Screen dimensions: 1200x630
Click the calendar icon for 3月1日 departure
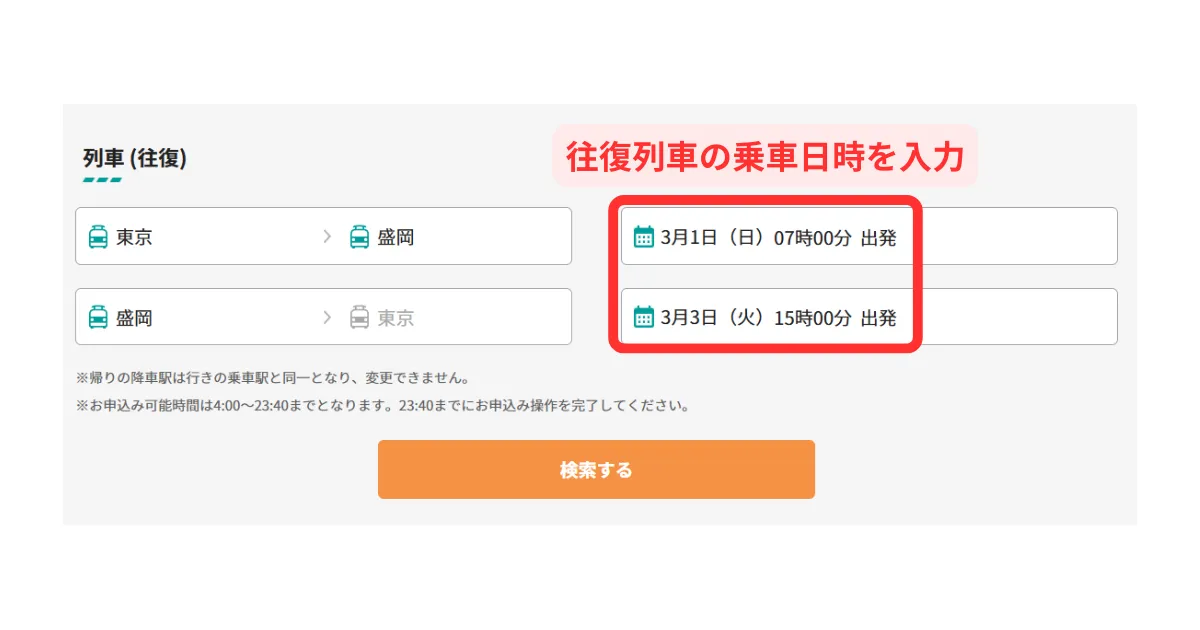pos(644,237)
